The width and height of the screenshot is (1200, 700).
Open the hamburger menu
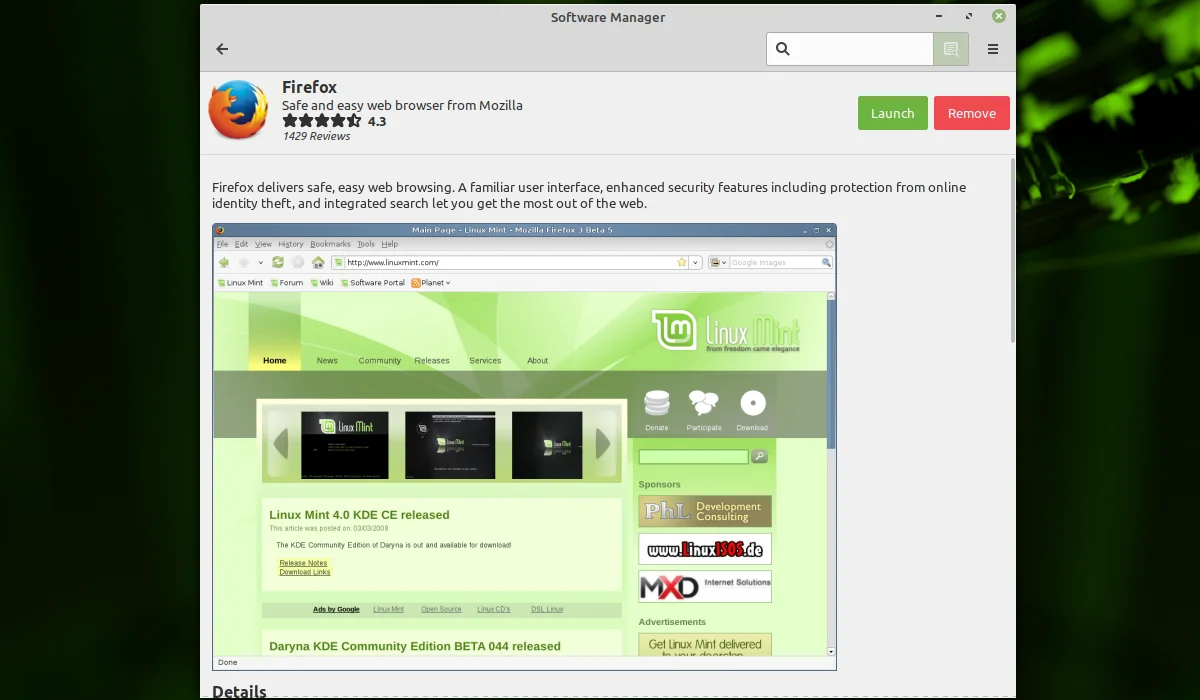[993, 49]
